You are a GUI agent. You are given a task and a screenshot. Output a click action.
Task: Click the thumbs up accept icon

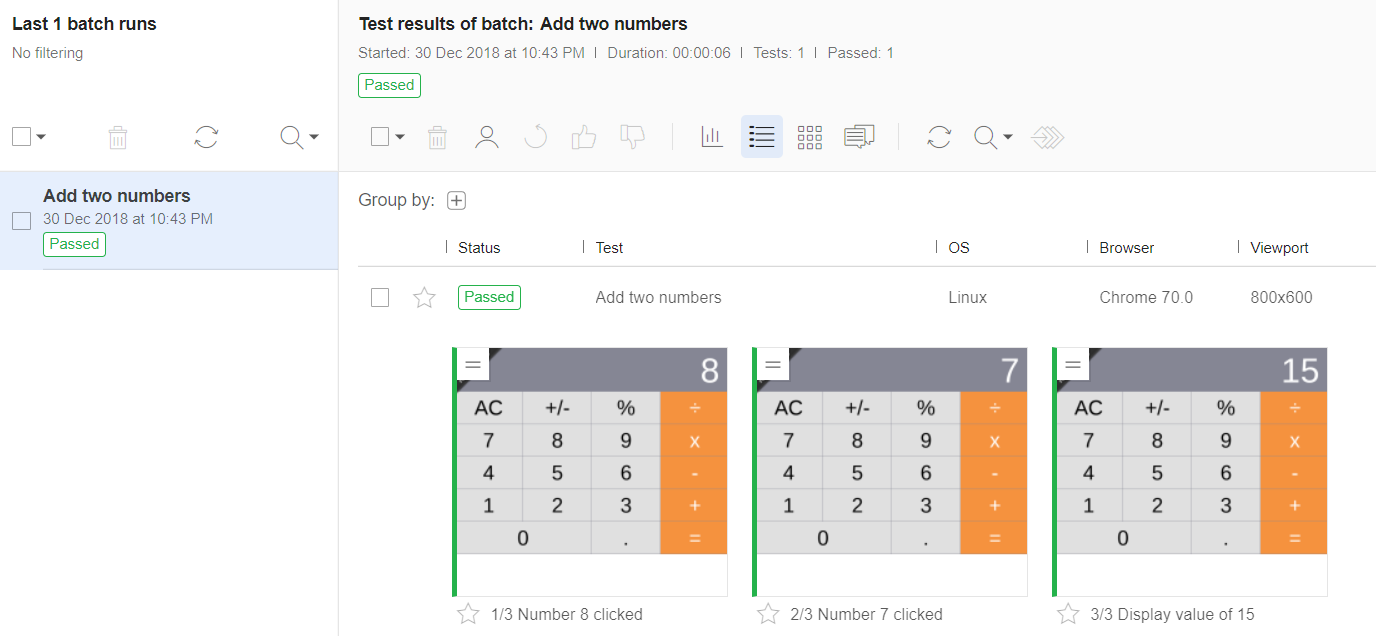(x=584, y=137)
